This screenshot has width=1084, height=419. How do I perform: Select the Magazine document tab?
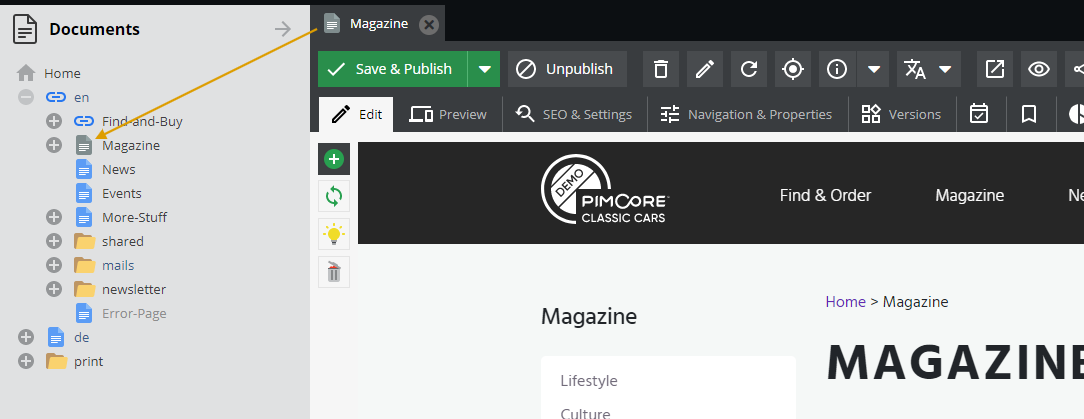[377, 24]
